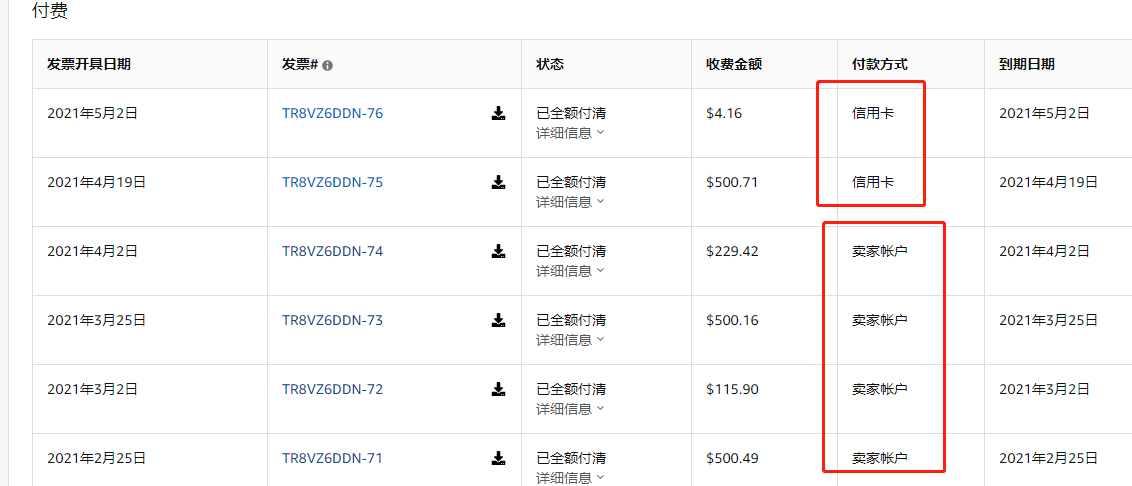Open invoice link TR8VZ6DDN-76
The width and height of the screenshot is (1132, 486).
[332, 113]
